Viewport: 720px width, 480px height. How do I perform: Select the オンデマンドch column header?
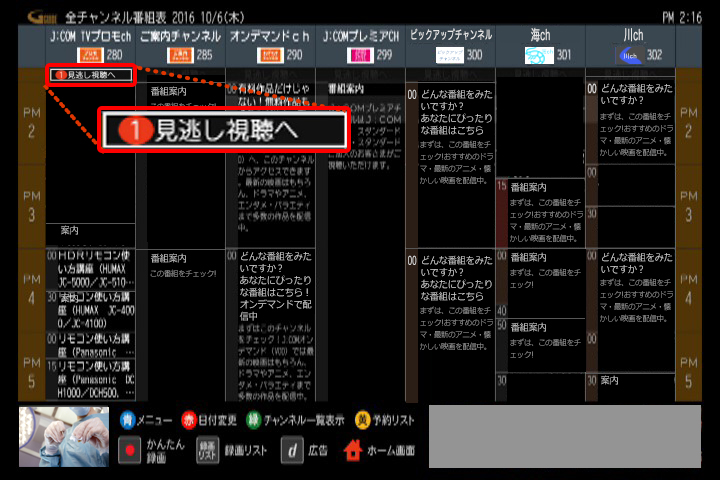(x=270, y=46)
